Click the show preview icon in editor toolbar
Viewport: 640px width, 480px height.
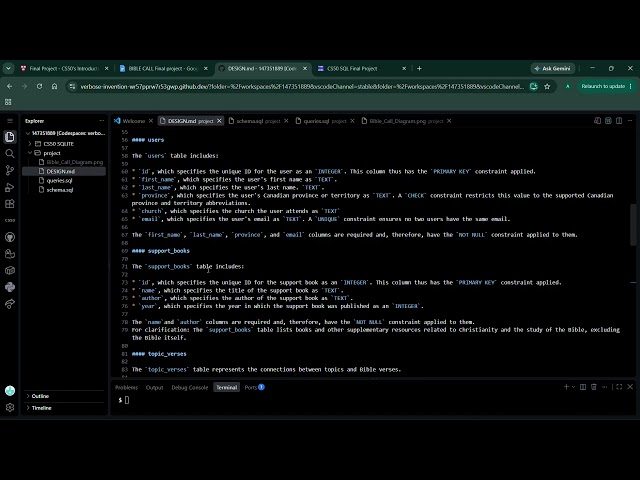(x=608, y=121)
